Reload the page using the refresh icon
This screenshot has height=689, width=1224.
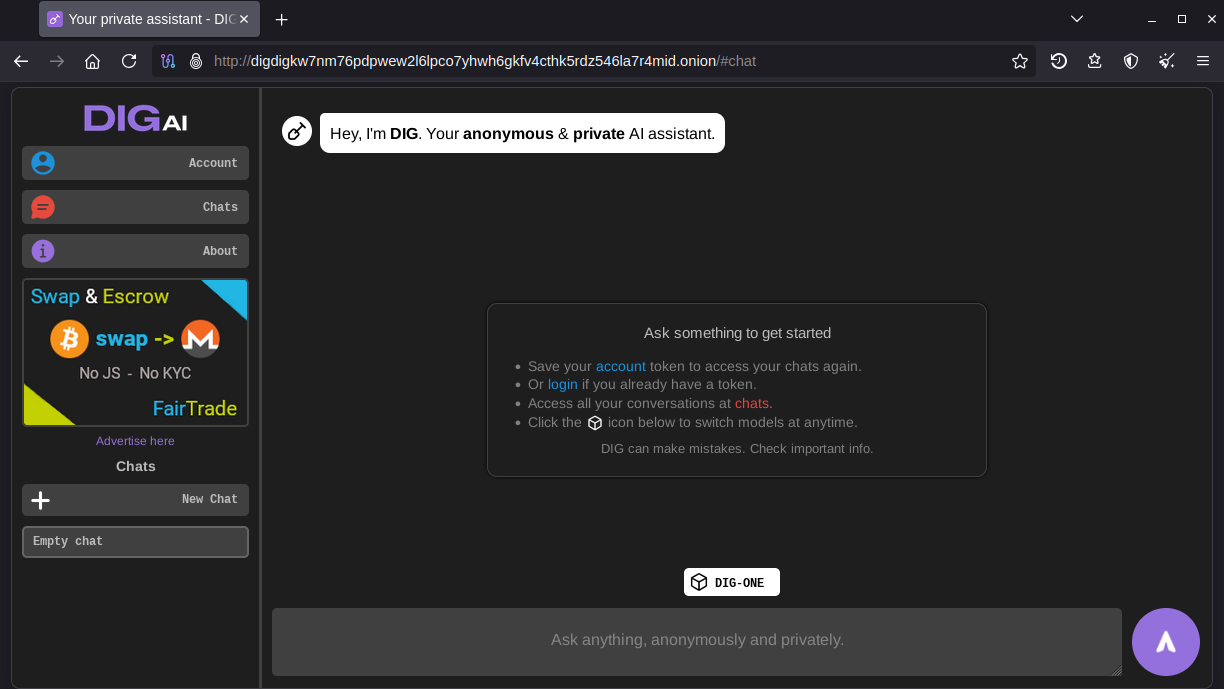pos(129,61)
